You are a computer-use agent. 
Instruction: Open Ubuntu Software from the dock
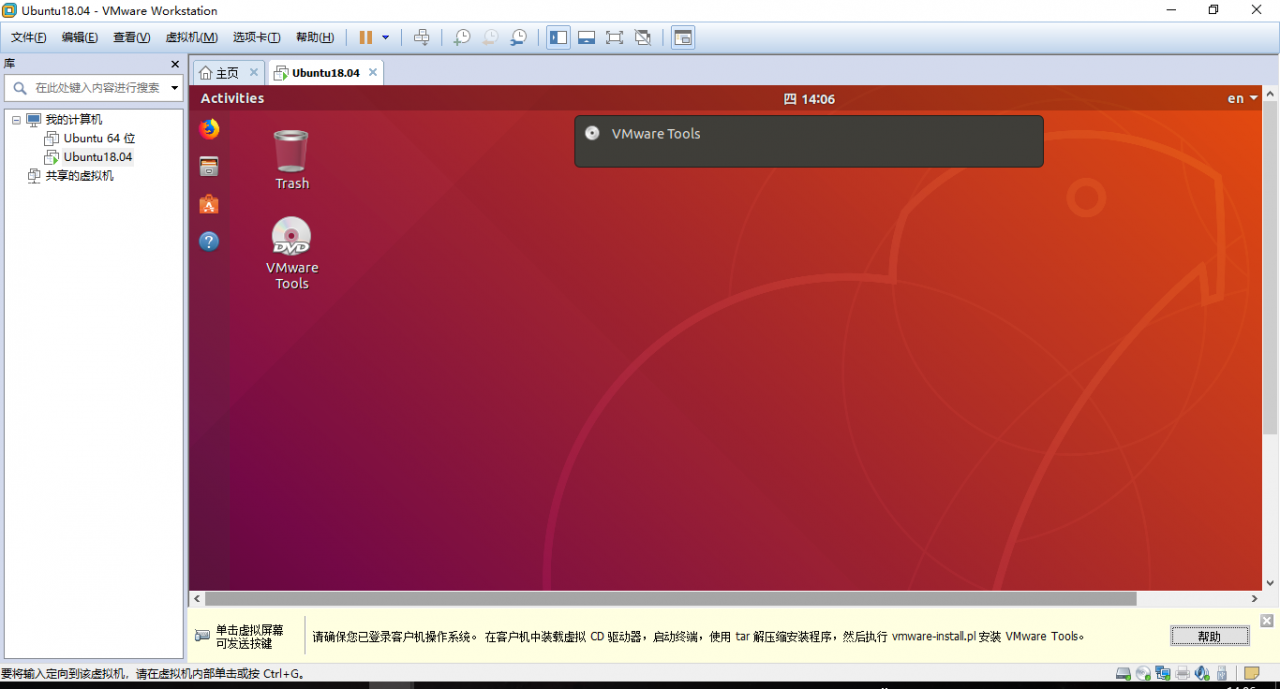[209, 204]
